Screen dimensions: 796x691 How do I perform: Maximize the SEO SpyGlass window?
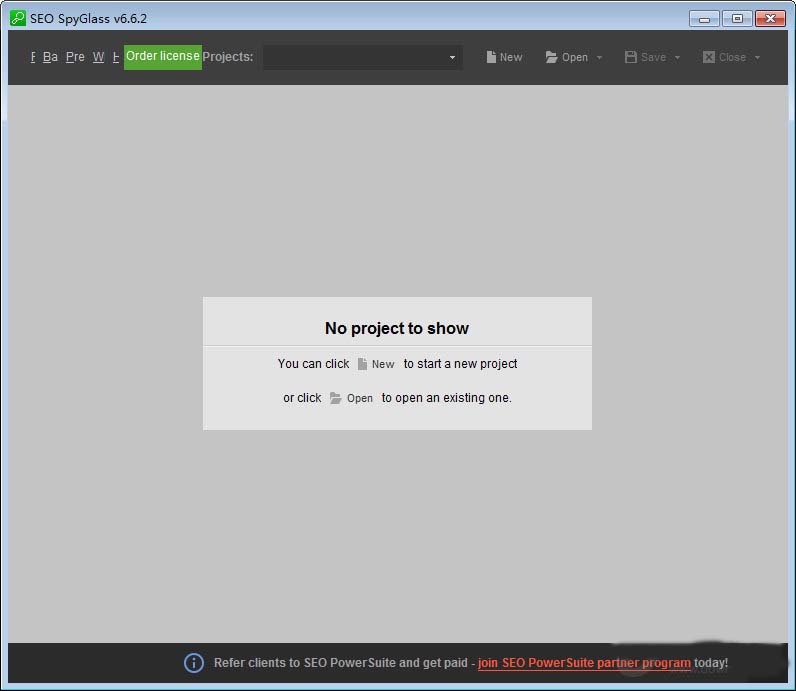[x=737, y=19]
